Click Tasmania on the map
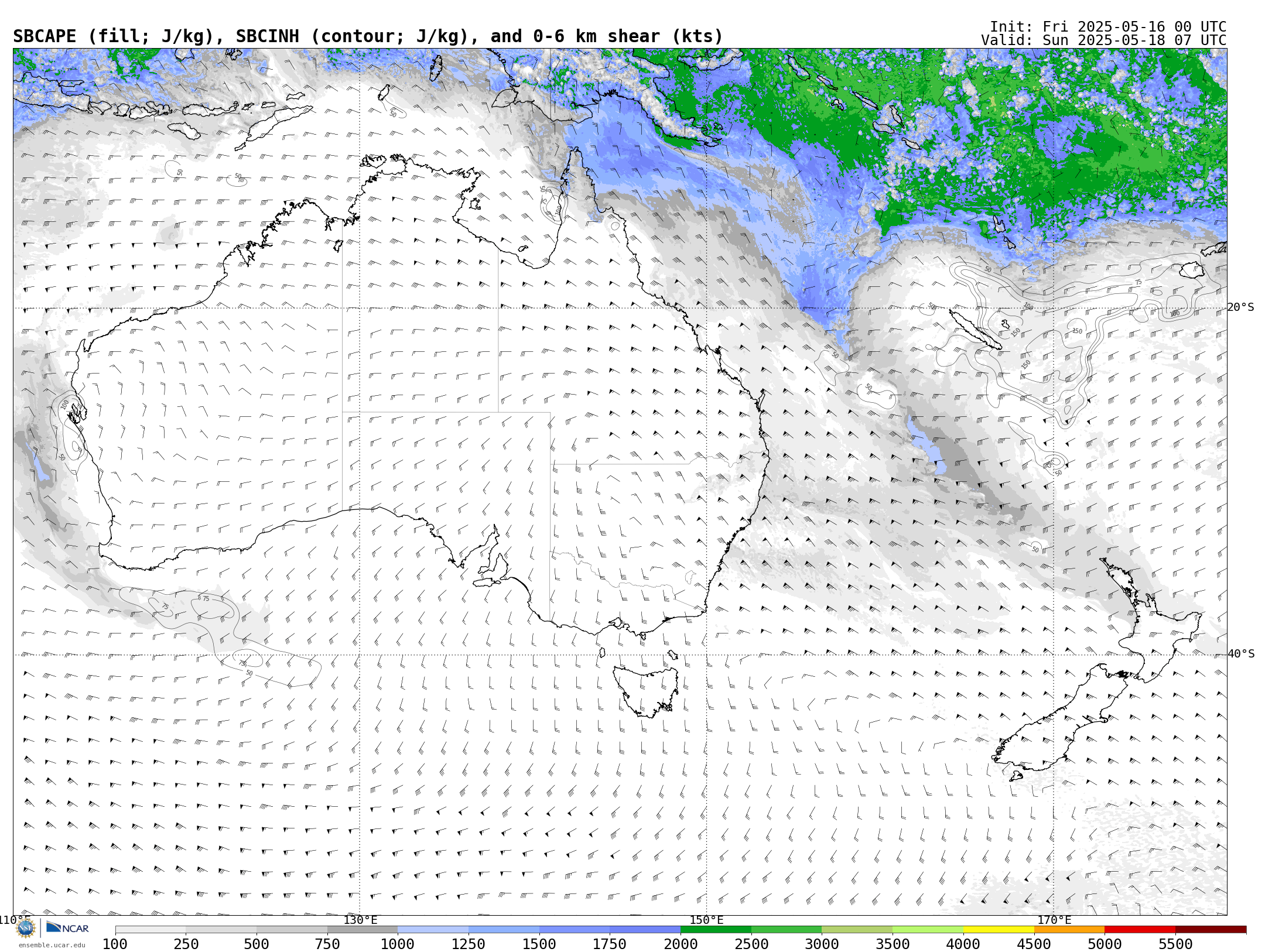The height and width of the screenshot is (952, 1265). (x=646, y=691)
